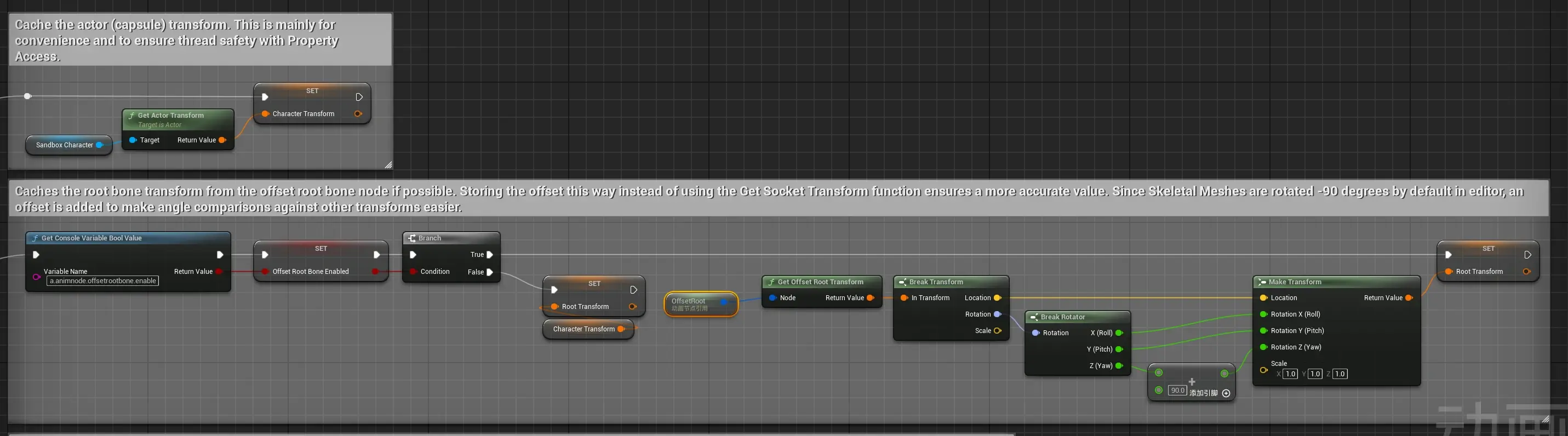
Task: Click the Get Console Variable Bool Value function icon
Action: pos(35,238)
